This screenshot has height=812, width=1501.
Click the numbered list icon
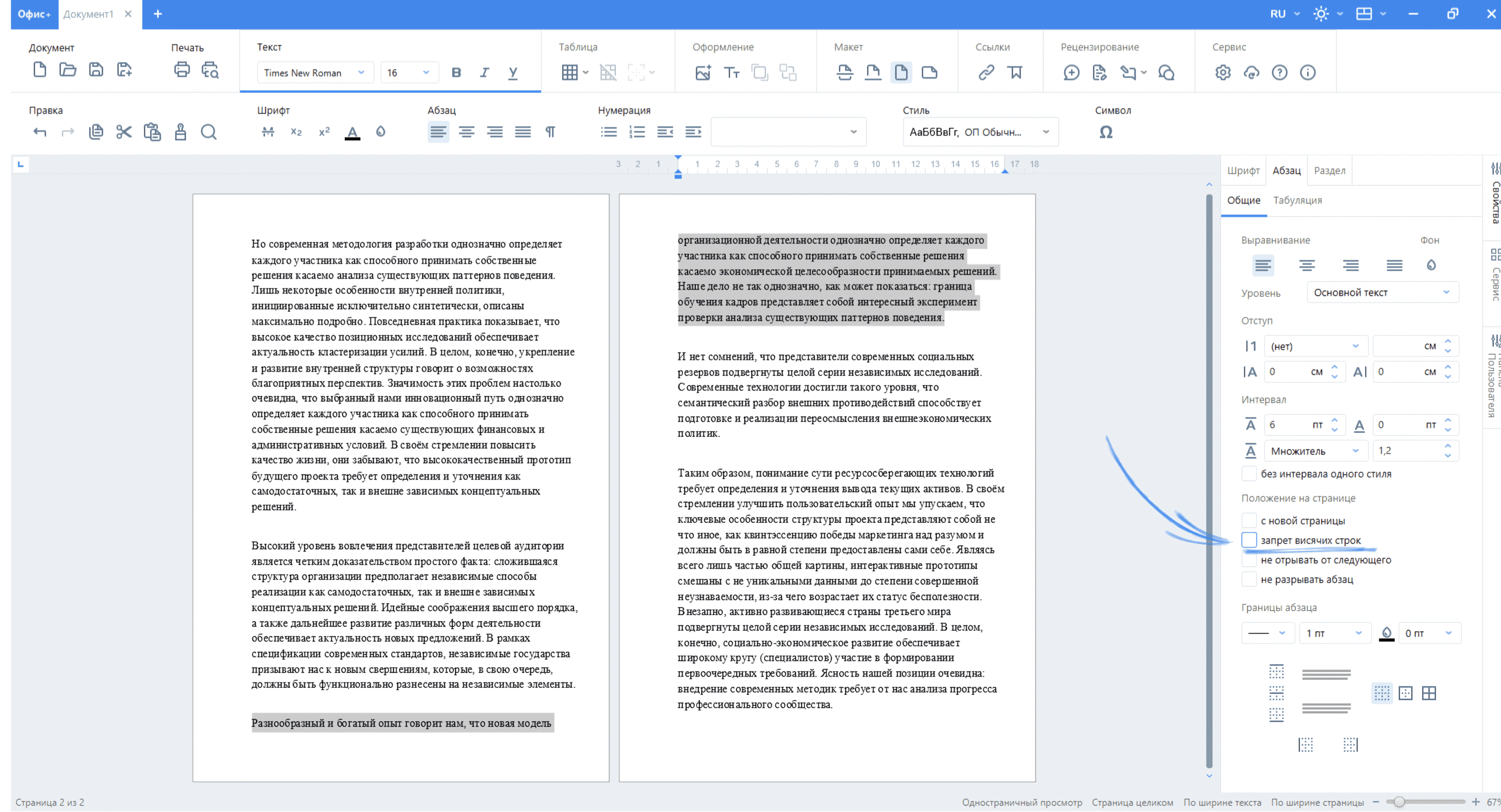(x=637, y=132)
